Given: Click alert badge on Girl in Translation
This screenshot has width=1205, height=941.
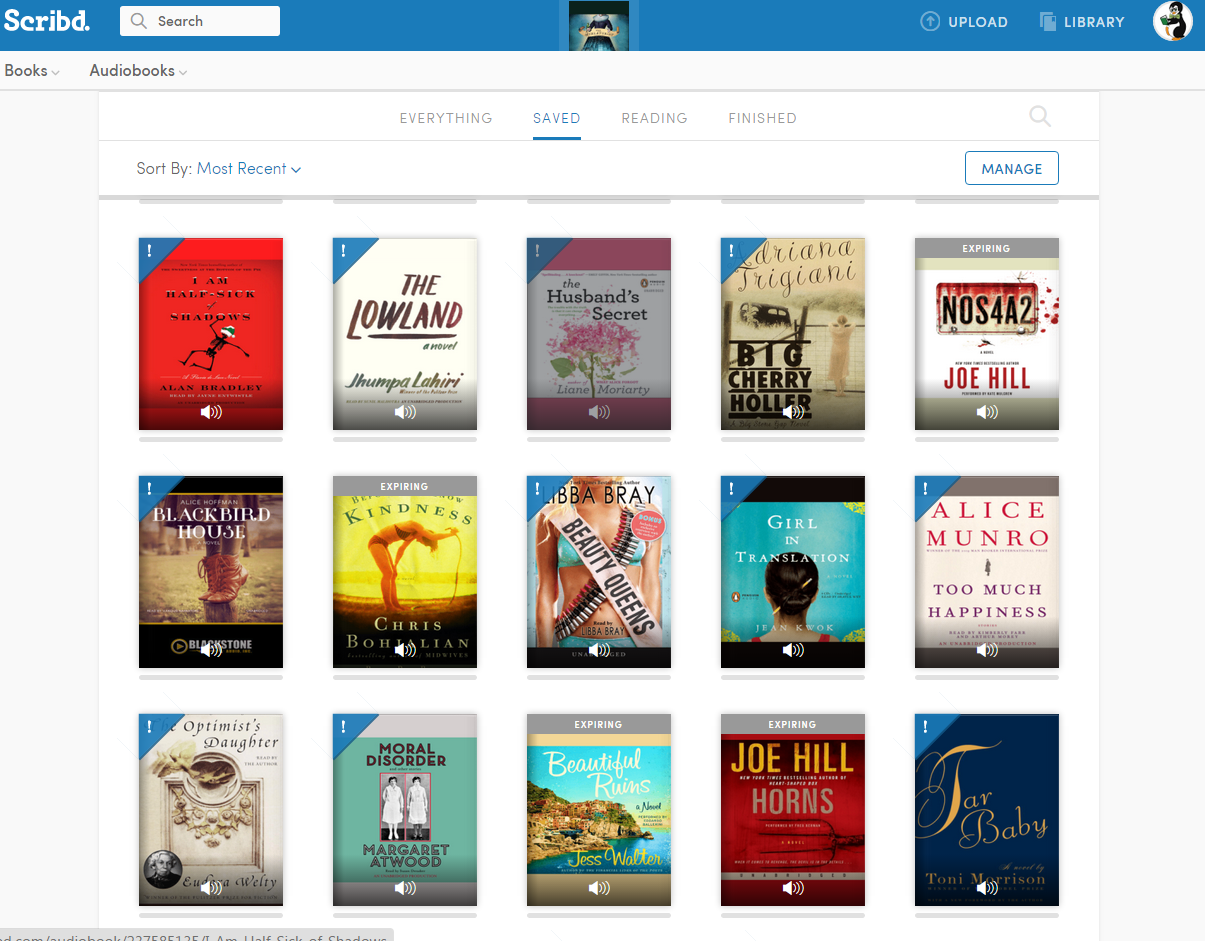Looking at the screenshot, I should click(734, 490).
